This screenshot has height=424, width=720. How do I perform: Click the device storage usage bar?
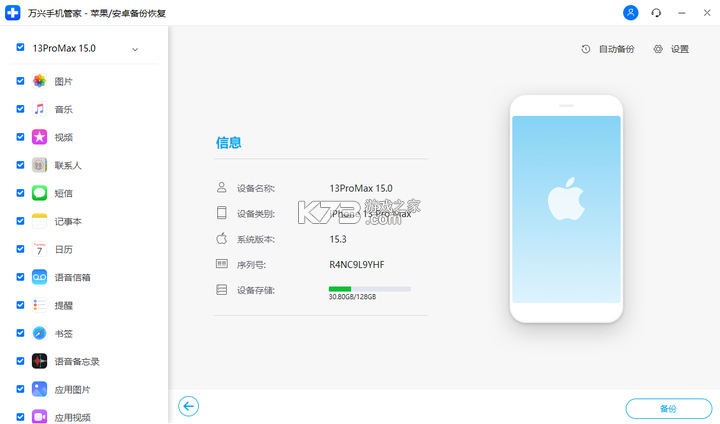(370, 289)
